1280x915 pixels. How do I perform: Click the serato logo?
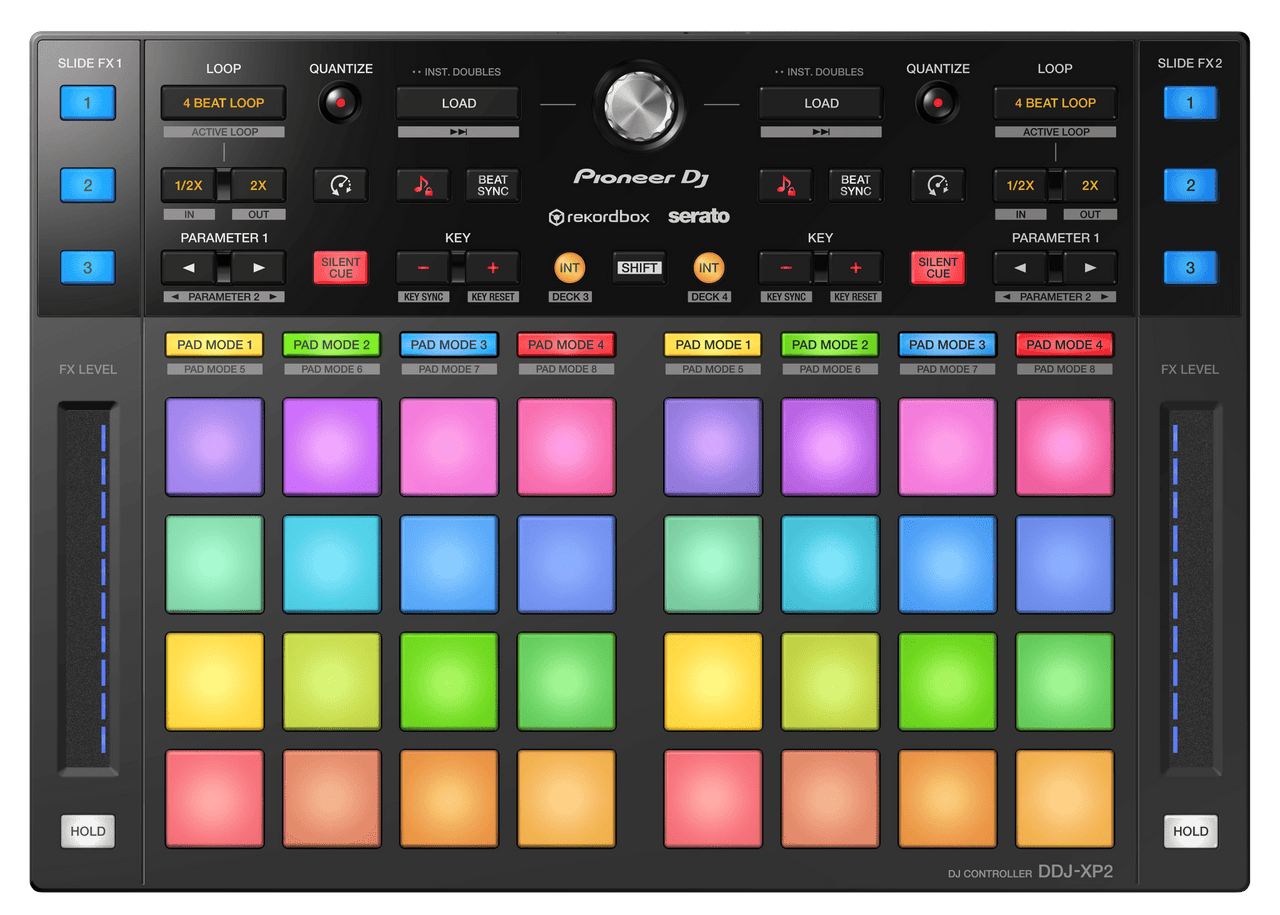tap(699, 216)
